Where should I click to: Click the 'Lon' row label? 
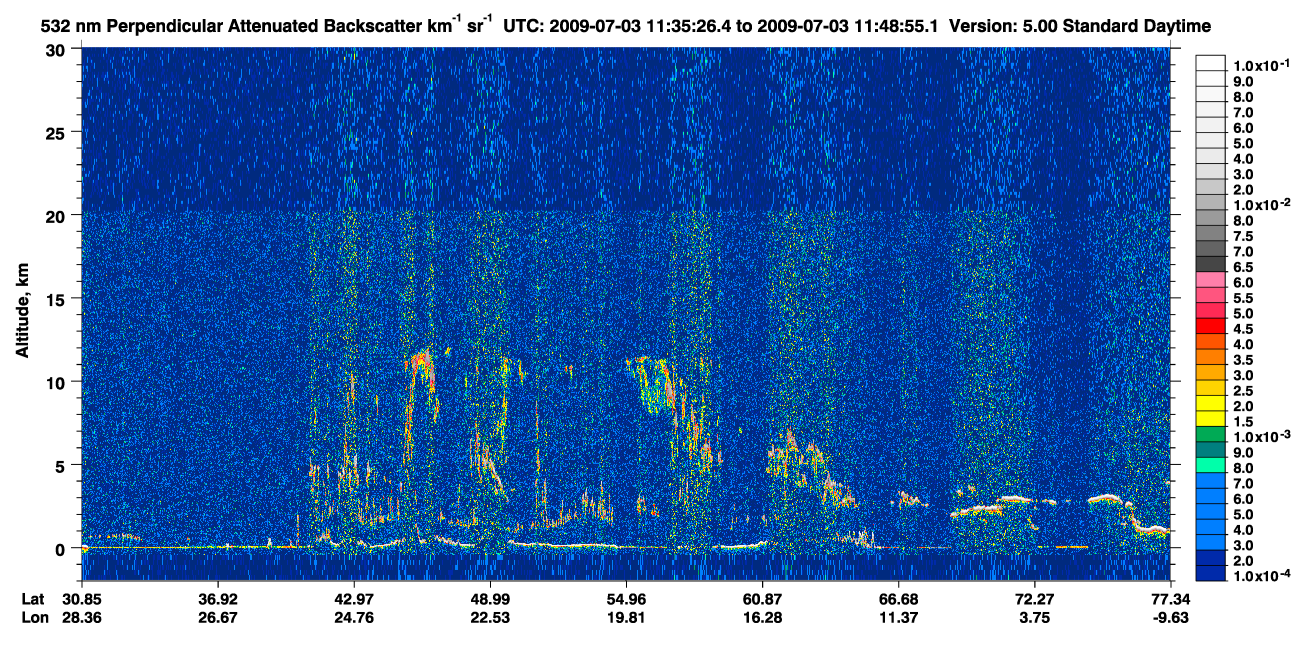coord(34,617)
